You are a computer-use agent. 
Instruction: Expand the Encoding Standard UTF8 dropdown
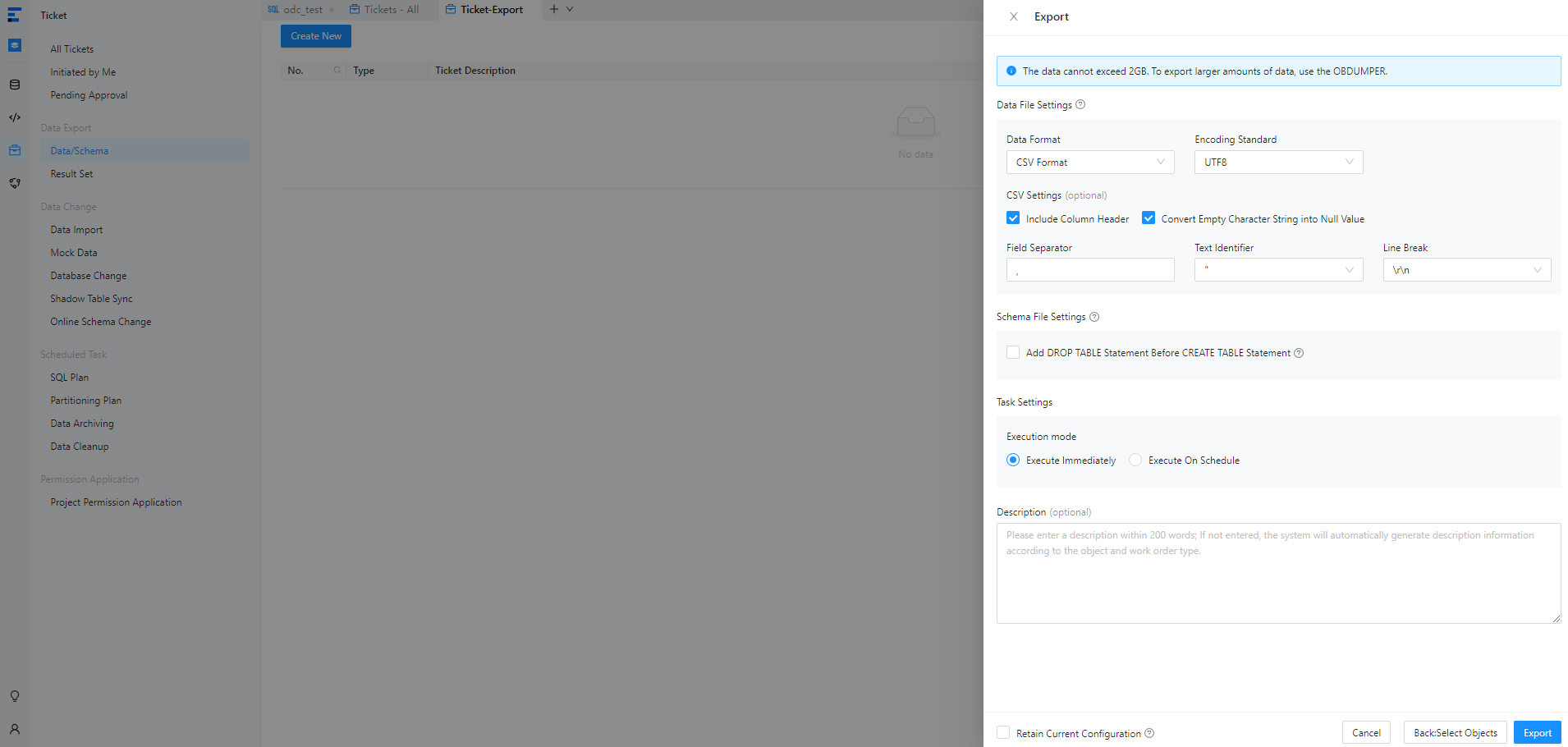tap(1277, 163)
